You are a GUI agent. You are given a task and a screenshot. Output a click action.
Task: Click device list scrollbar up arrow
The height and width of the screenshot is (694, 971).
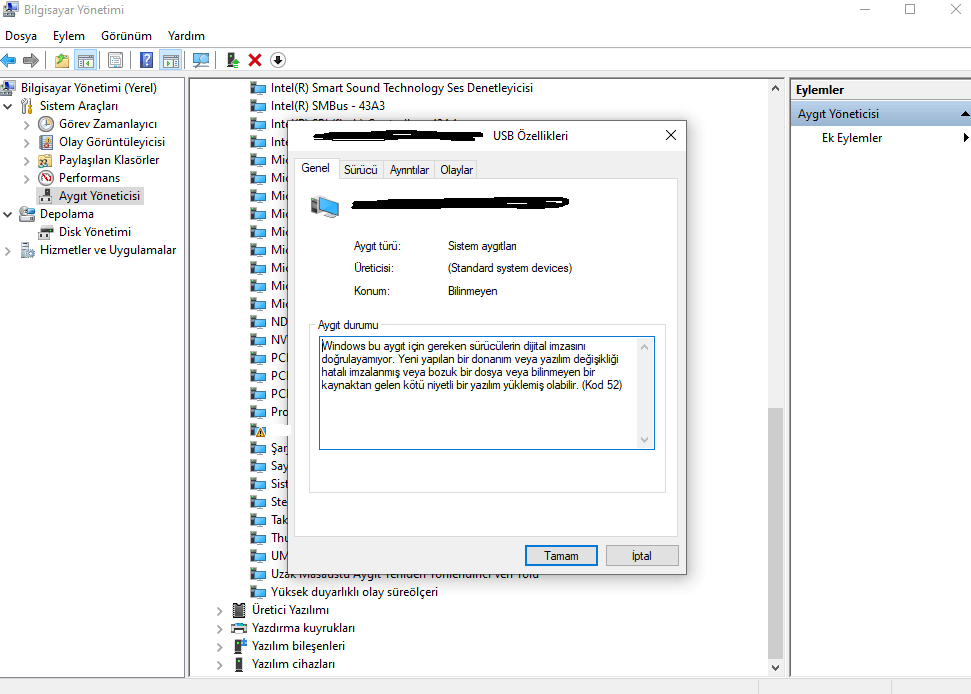(775, 89)
